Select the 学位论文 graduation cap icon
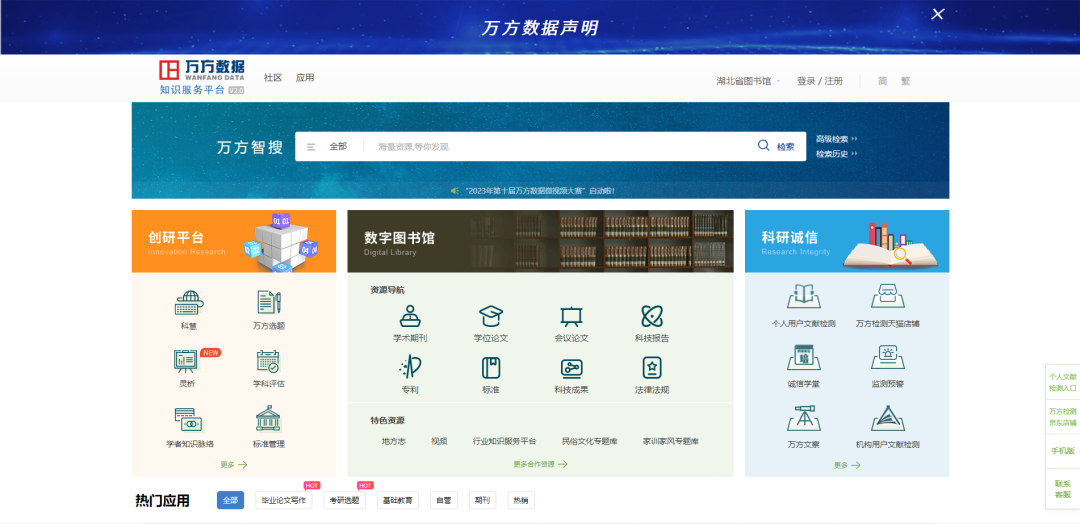 click(491, 316)
